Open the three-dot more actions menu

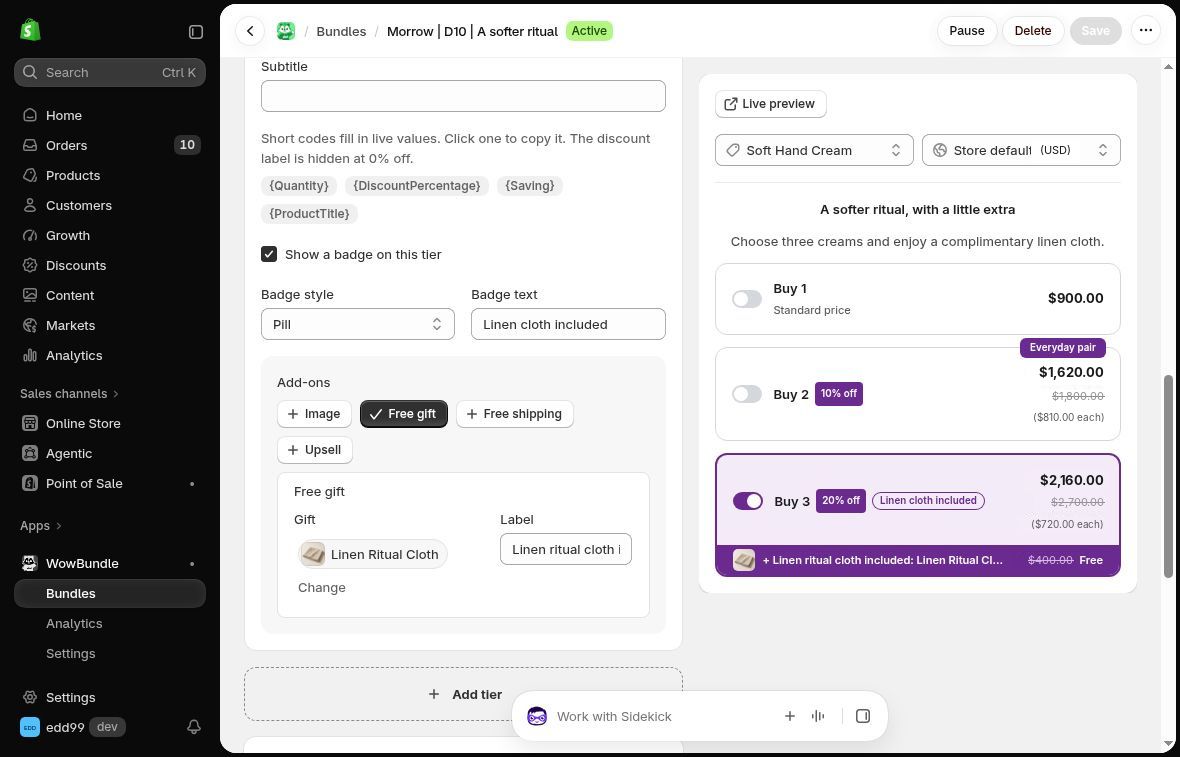click(x=1145, y=31)
